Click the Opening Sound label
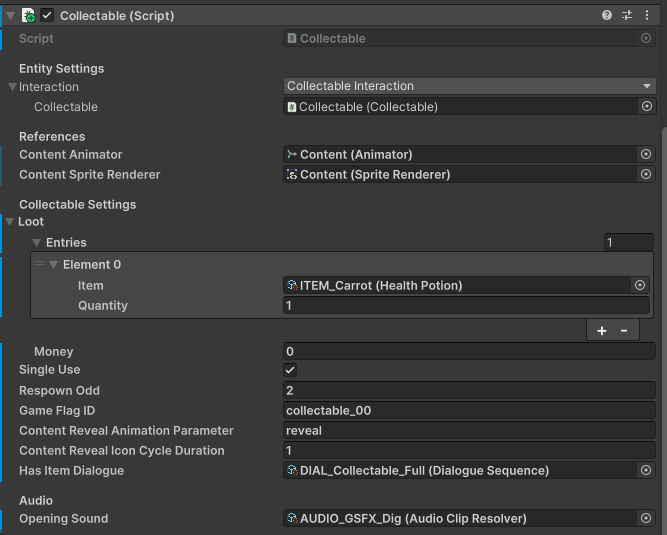The image size is (667, 535). (x=64, y=518)
